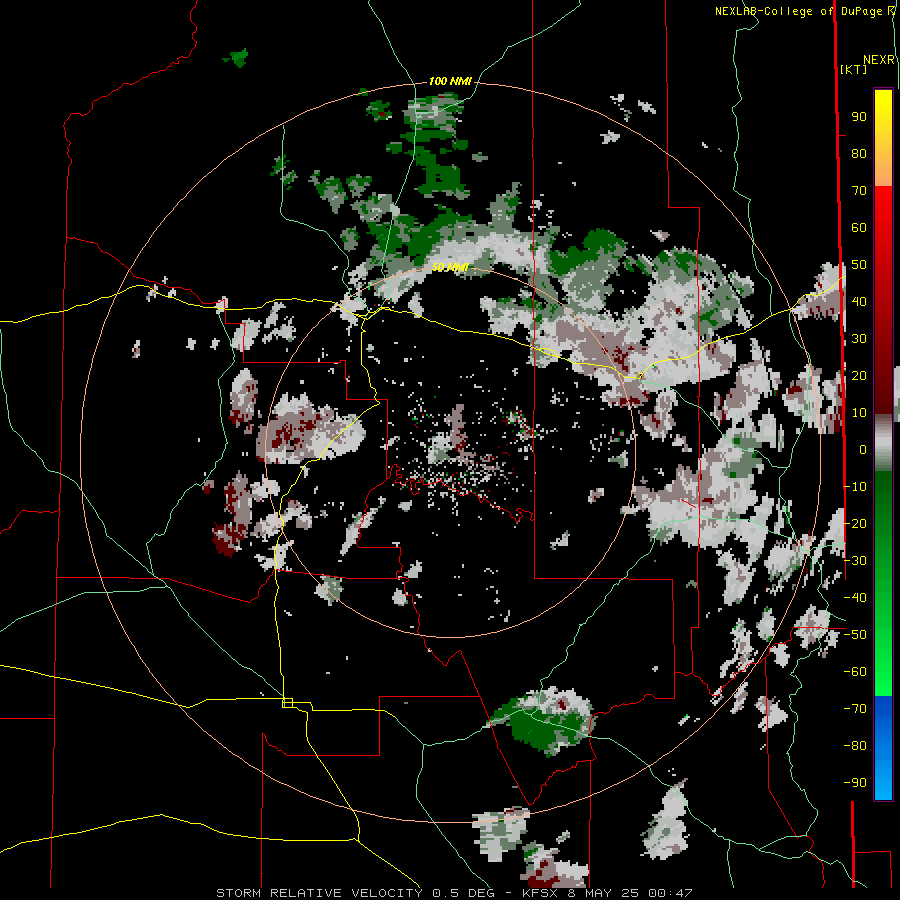
Task: Click the positive 40 knot scale label
Action: click(859, 302)
